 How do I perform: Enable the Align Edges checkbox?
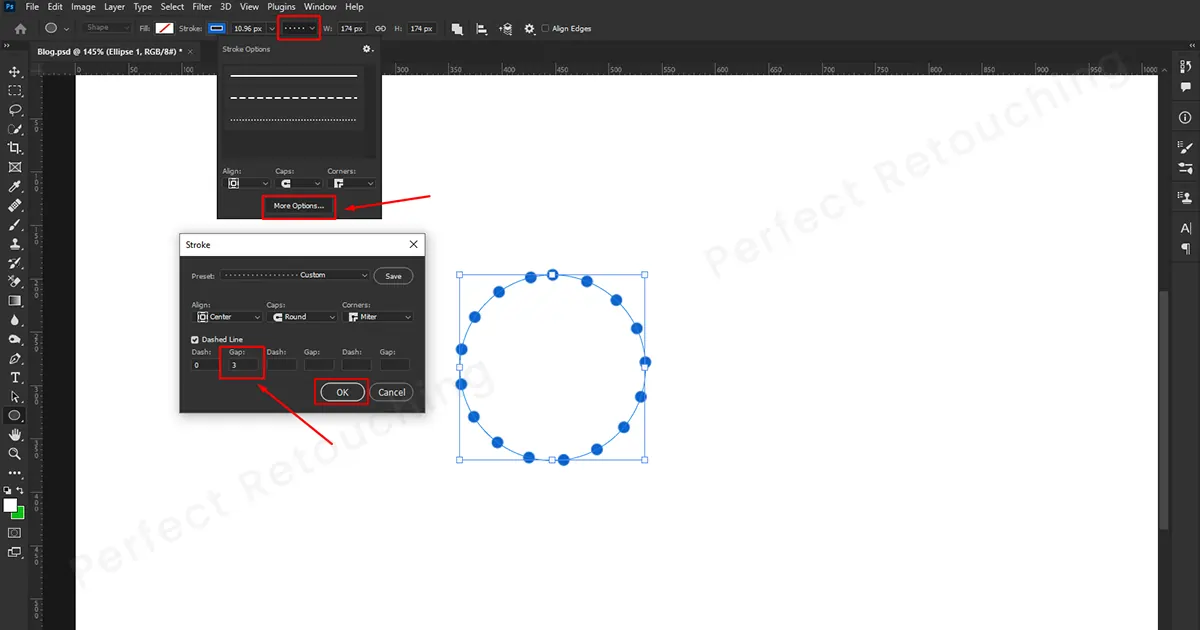tap(545, 29)
